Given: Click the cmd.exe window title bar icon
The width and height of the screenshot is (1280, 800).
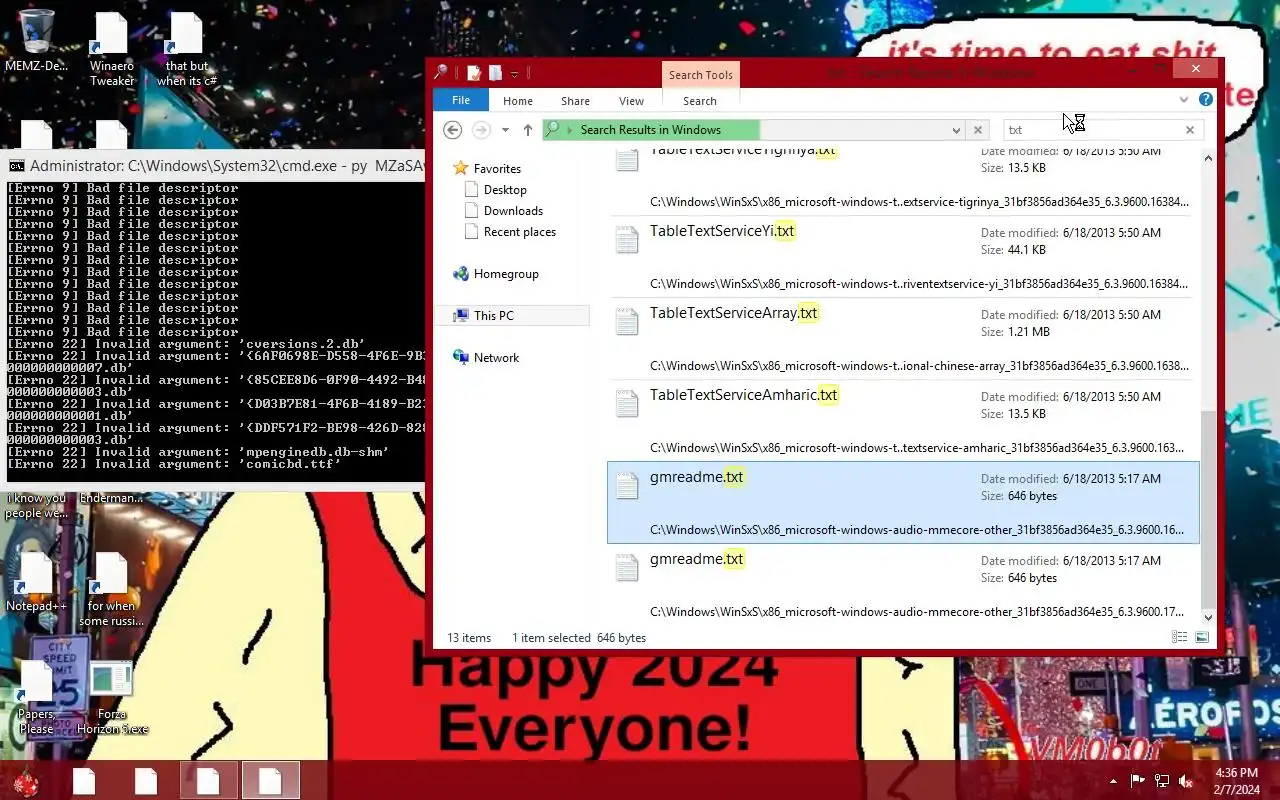Looking at the screenshot, I should 17,166.
